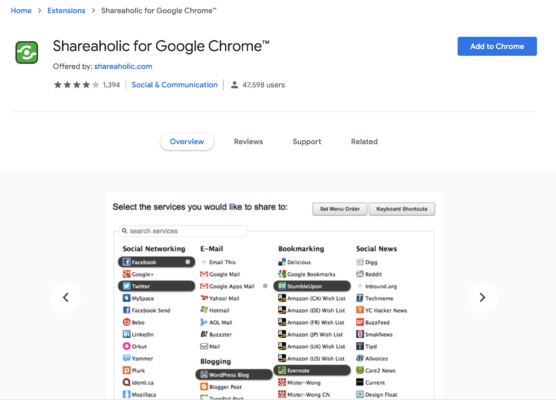
Task: View the Related tab
Action: tap(364, 141)
